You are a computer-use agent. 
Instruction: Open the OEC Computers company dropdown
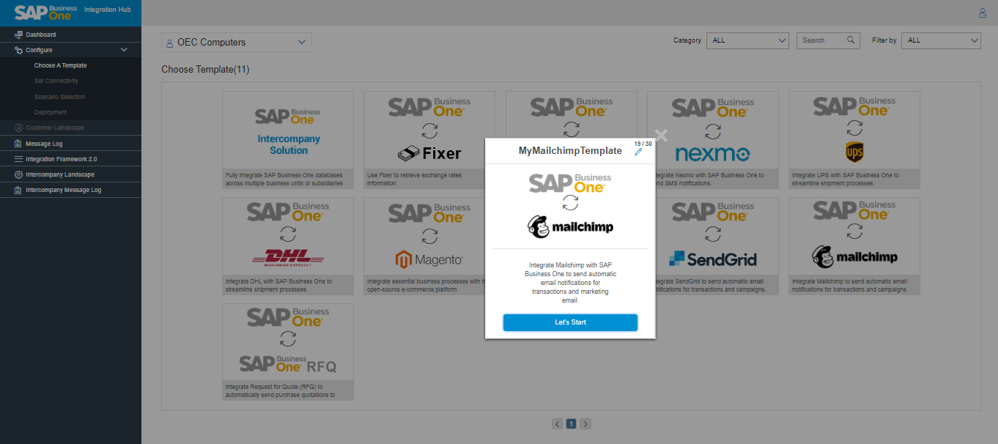click(236, 42)
